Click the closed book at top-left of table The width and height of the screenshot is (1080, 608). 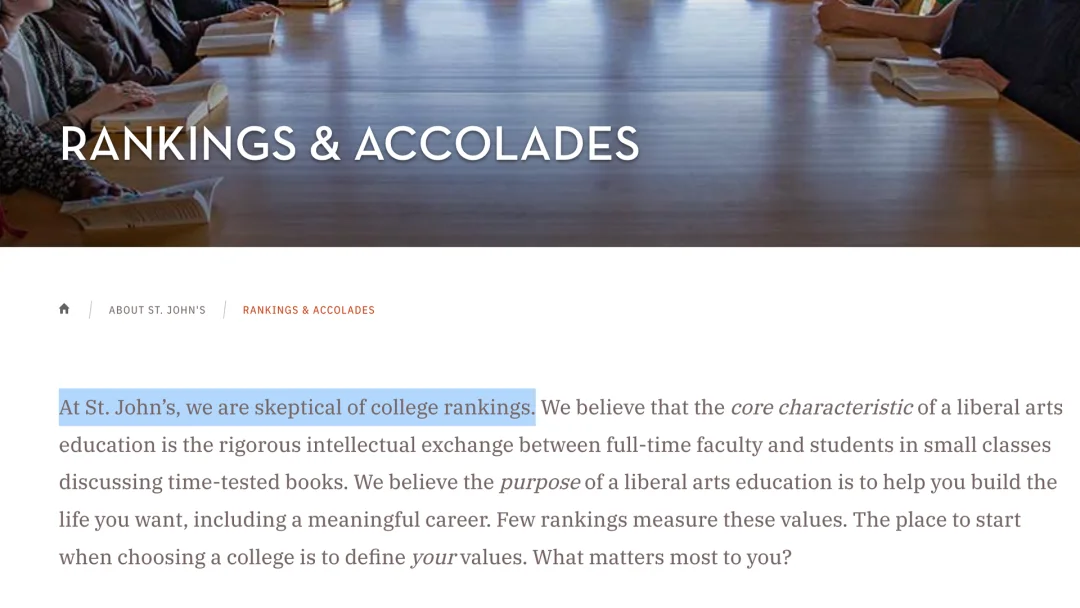click(236, 37)
